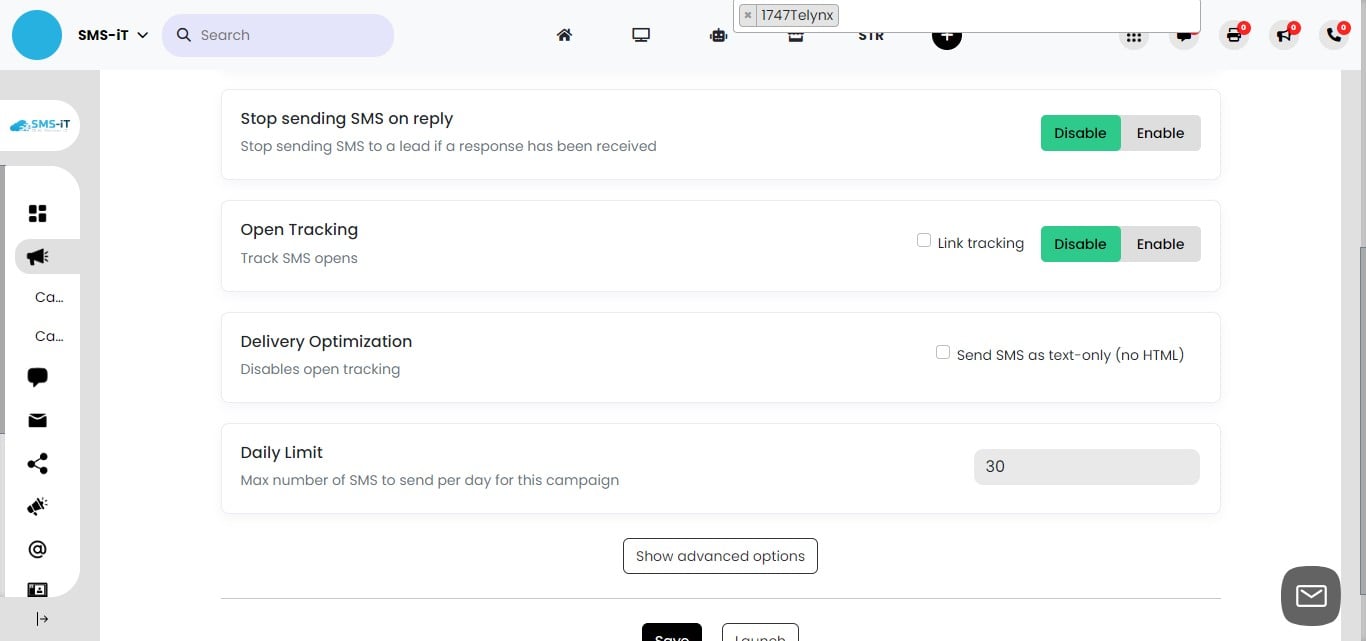Open the Home icon in top toolbar
The width and height of the screenshot is (1366, 641).
point(564,35)
